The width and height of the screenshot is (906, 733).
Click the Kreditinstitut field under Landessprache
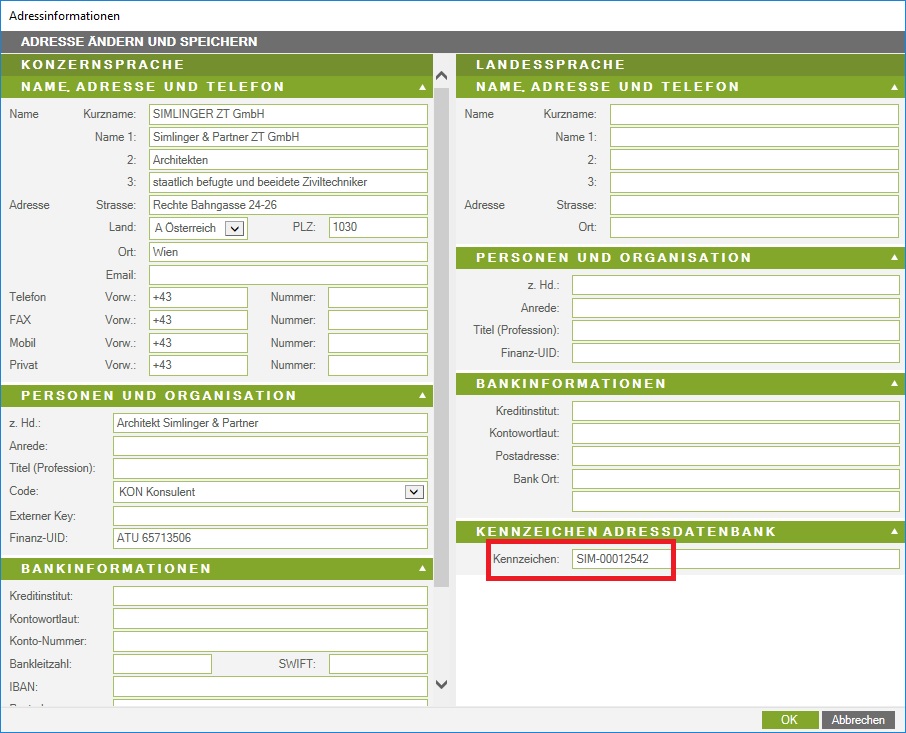(734, 411)
